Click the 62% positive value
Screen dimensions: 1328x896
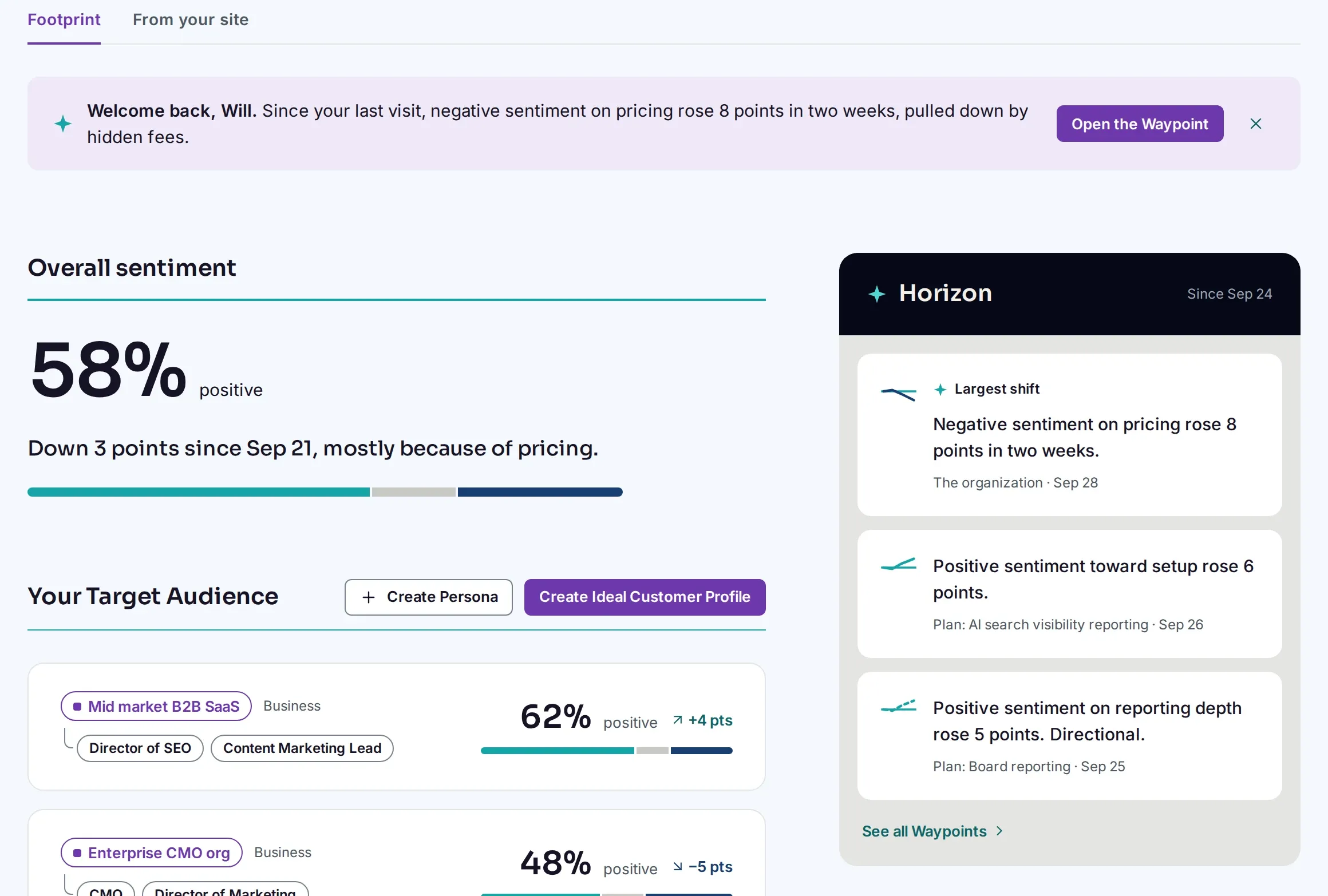pos(556,716)
